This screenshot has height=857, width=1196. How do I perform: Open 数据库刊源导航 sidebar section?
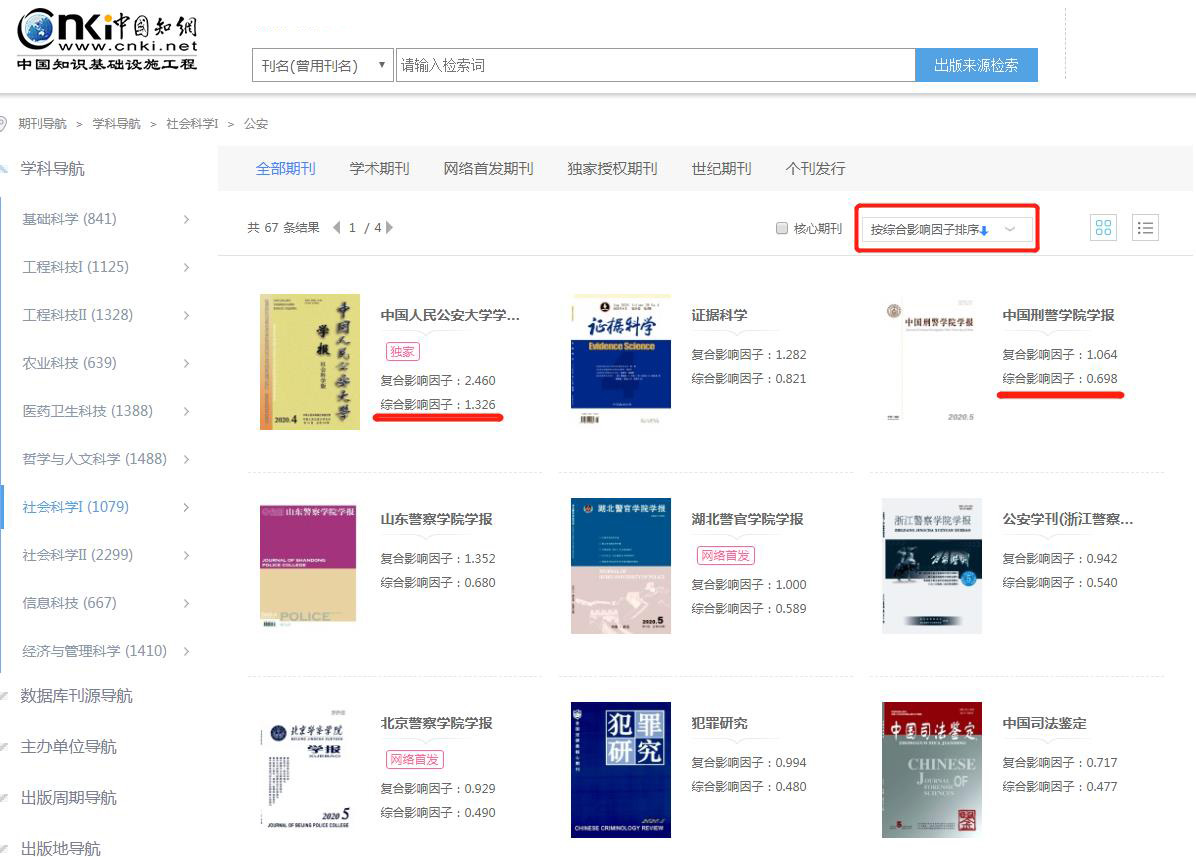coord(76,695)
